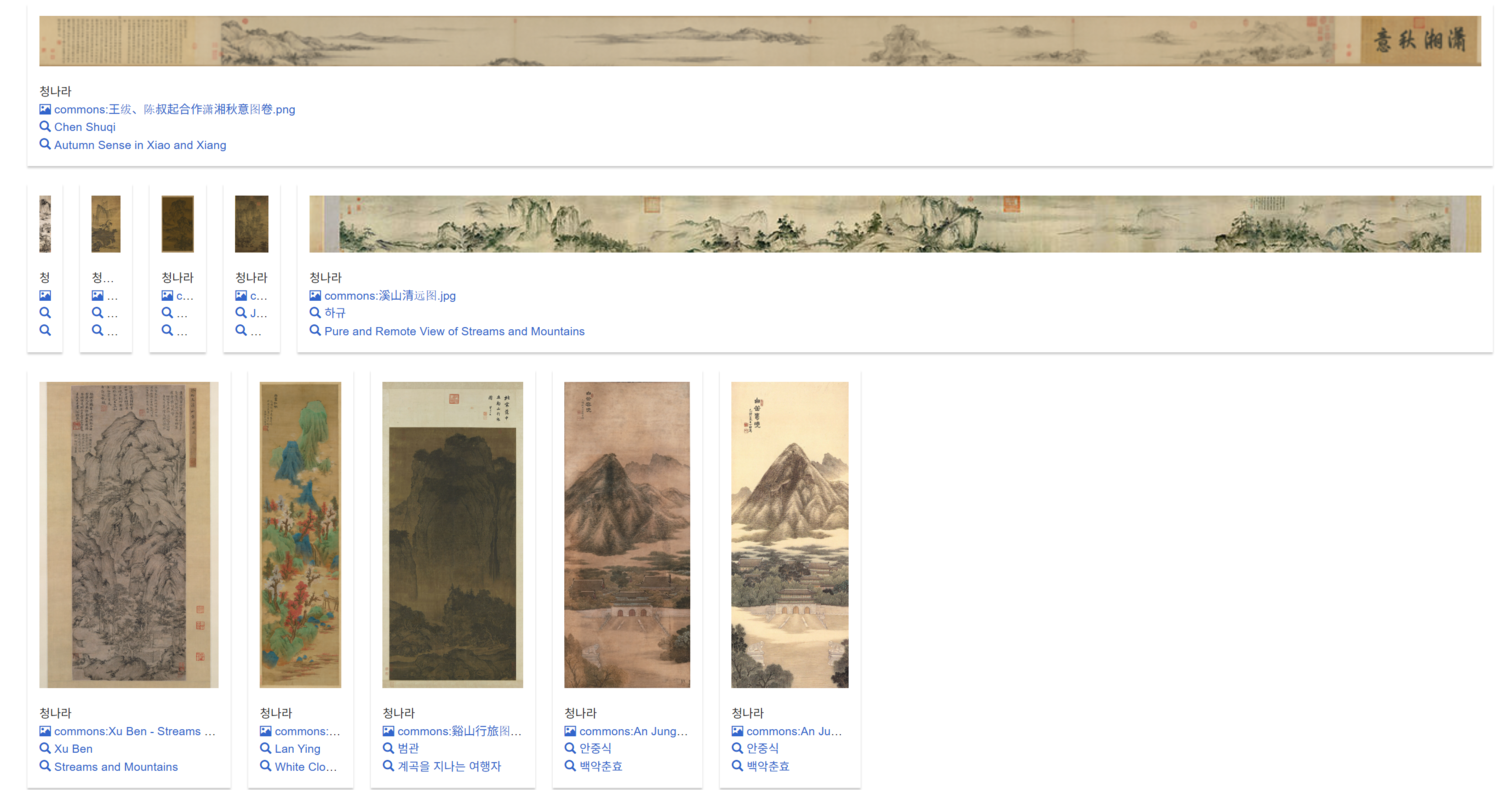
Task: Follow the Chen Shuqi link
Action: point(85,127)
